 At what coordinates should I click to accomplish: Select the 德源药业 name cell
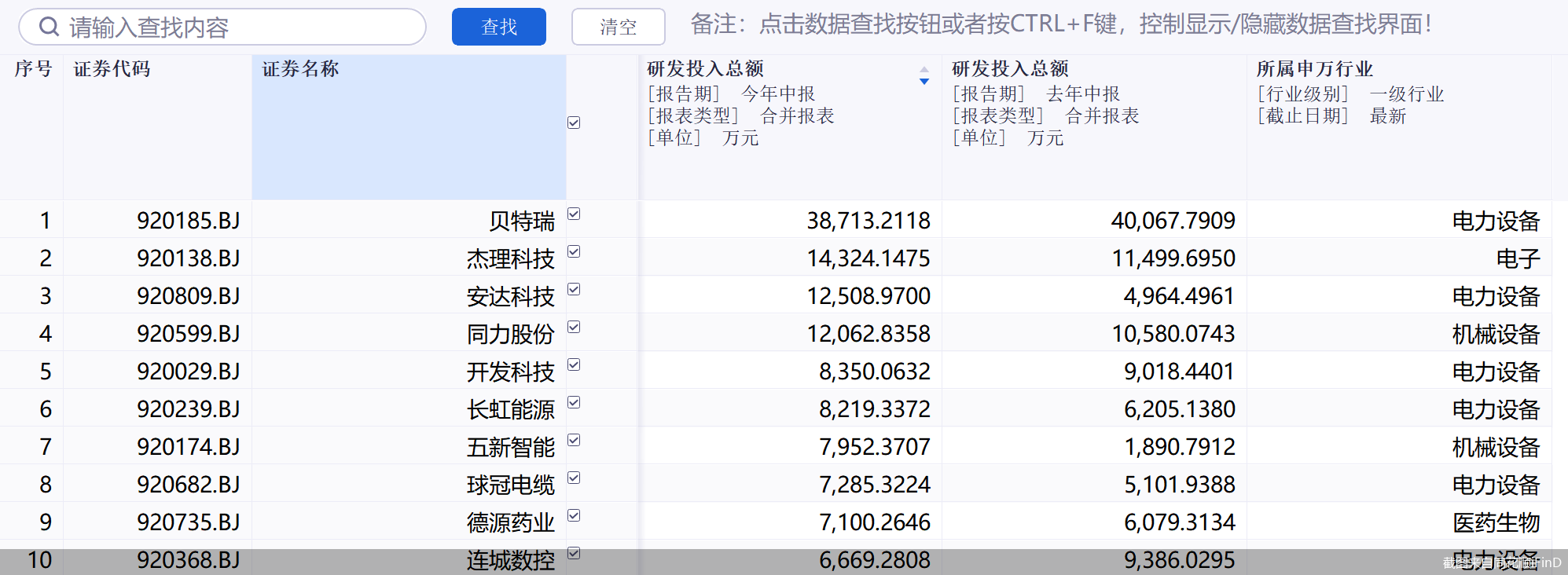pyautogui.click(x=409, y=521)
